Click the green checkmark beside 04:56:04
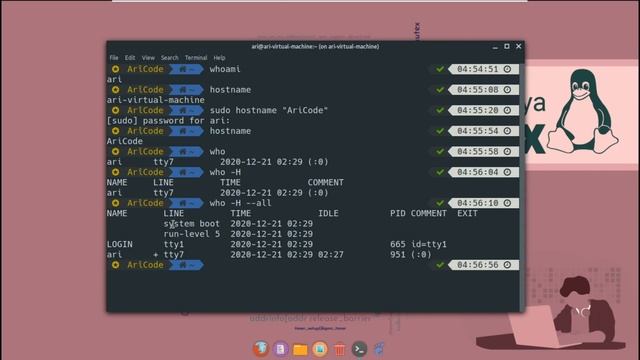The image size is (640, 360). tap(440, 172)
